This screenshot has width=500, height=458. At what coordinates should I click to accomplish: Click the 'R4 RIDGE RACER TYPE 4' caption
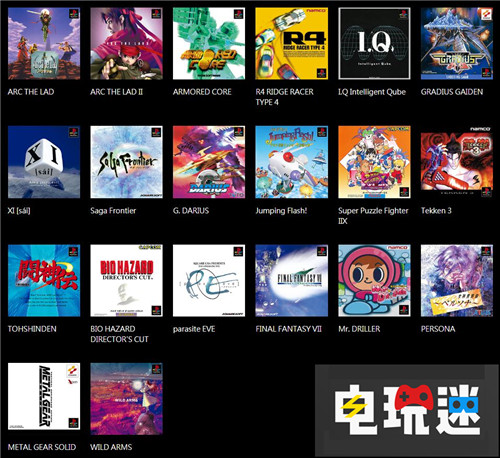284,97
